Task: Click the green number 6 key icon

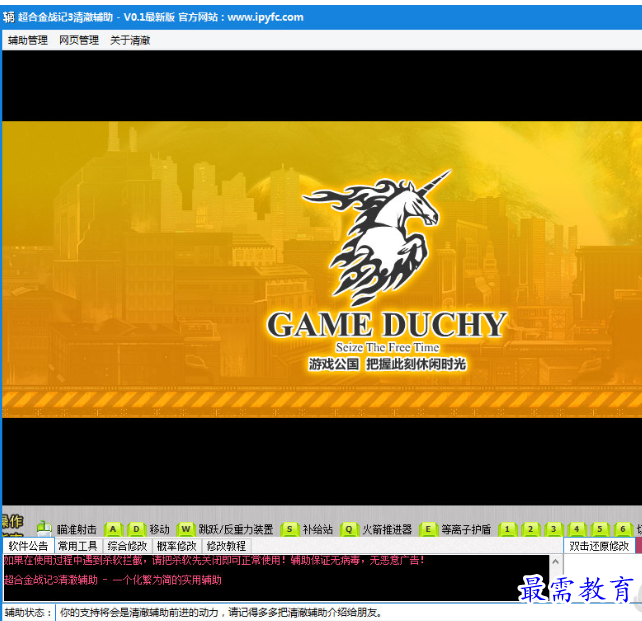Action: coord(623,529)
